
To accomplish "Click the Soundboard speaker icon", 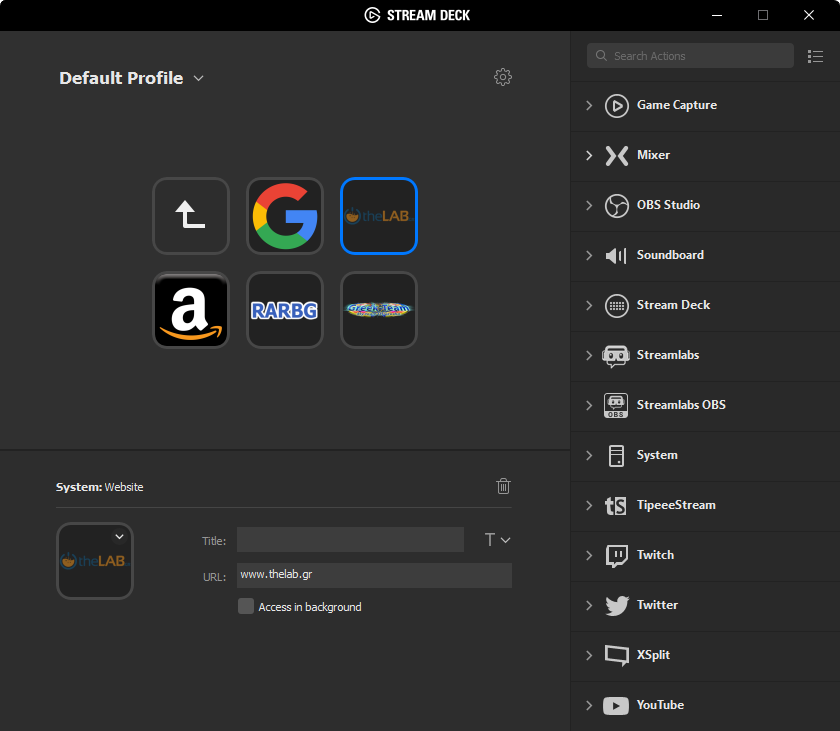I will point(616,256).
